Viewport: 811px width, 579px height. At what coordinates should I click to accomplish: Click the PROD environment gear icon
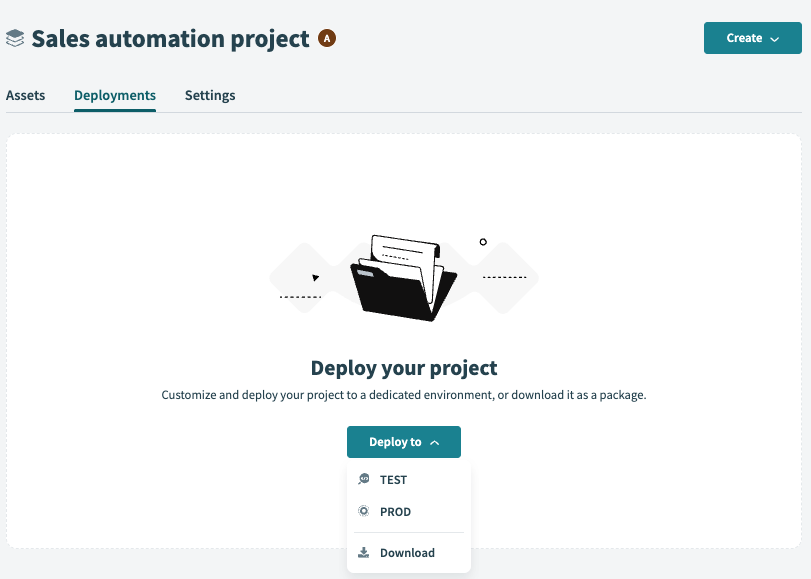364,512
